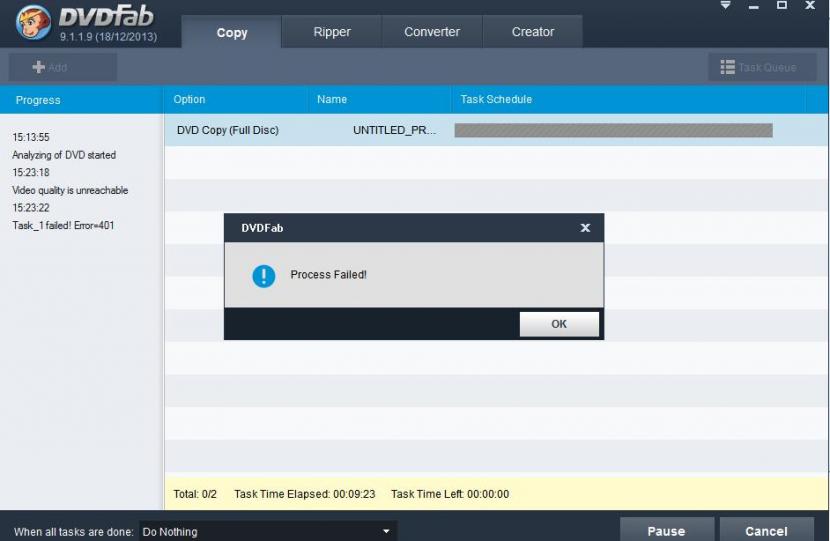Click the 15:23:22 timestamp in the log
This screenshot has height=541, width=830.
[x=31, y=208]
